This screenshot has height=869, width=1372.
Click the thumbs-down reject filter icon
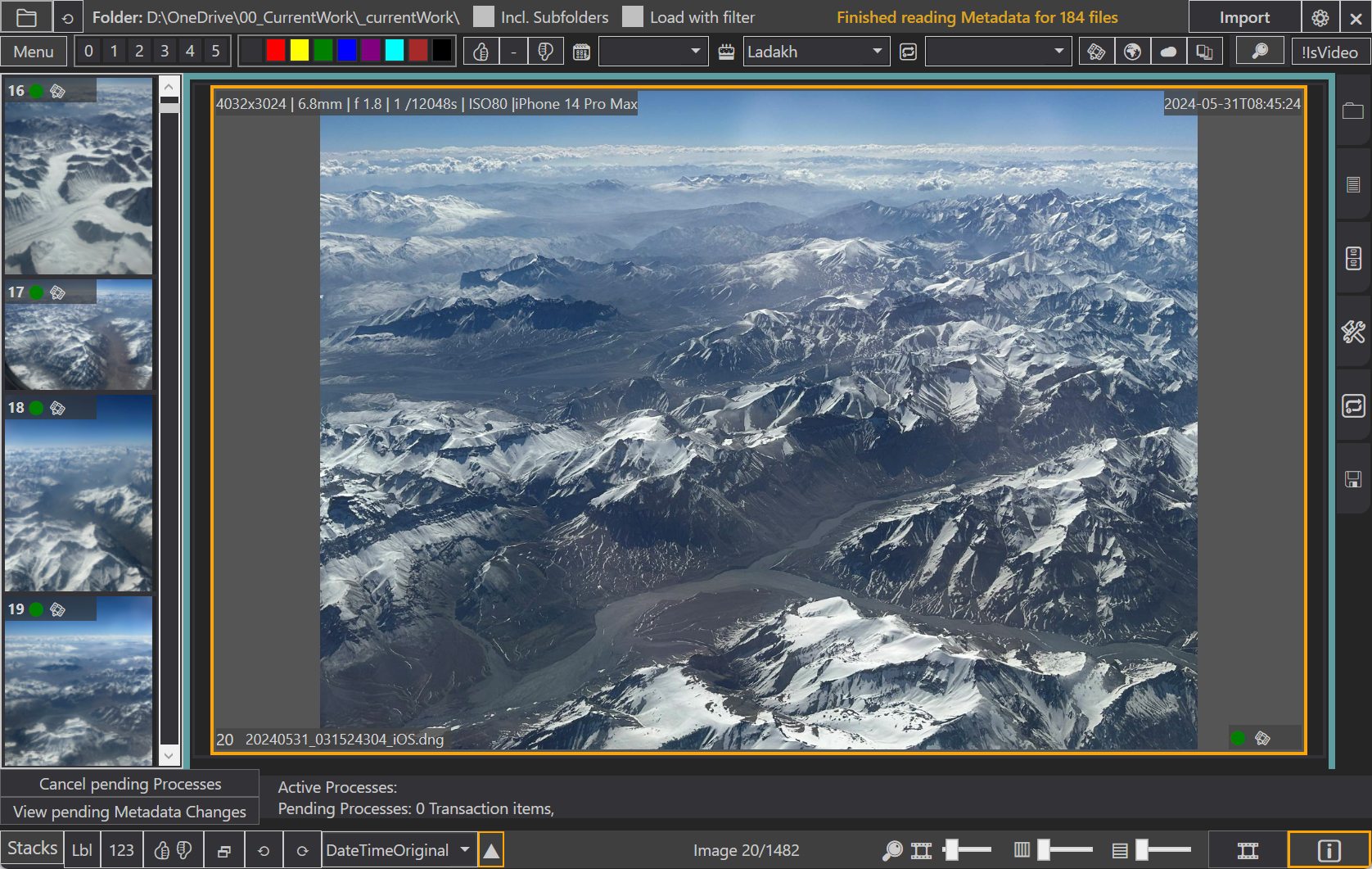click(x=545, y=52)
